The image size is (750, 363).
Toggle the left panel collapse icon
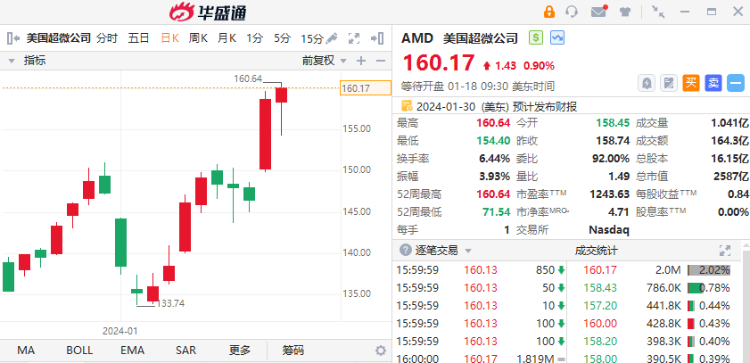tap(13, 38)
